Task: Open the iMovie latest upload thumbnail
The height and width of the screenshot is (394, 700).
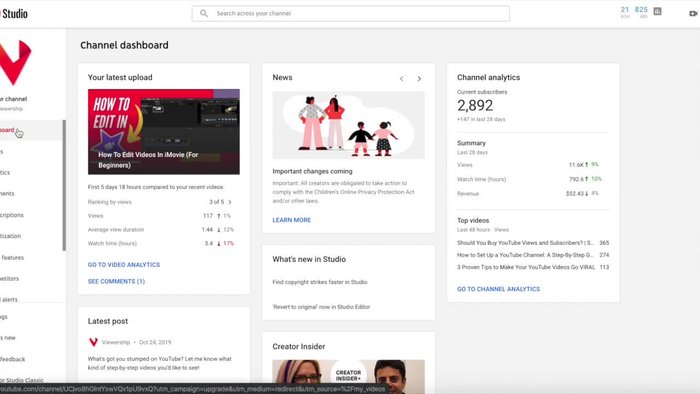Action: tap(163, 132)
